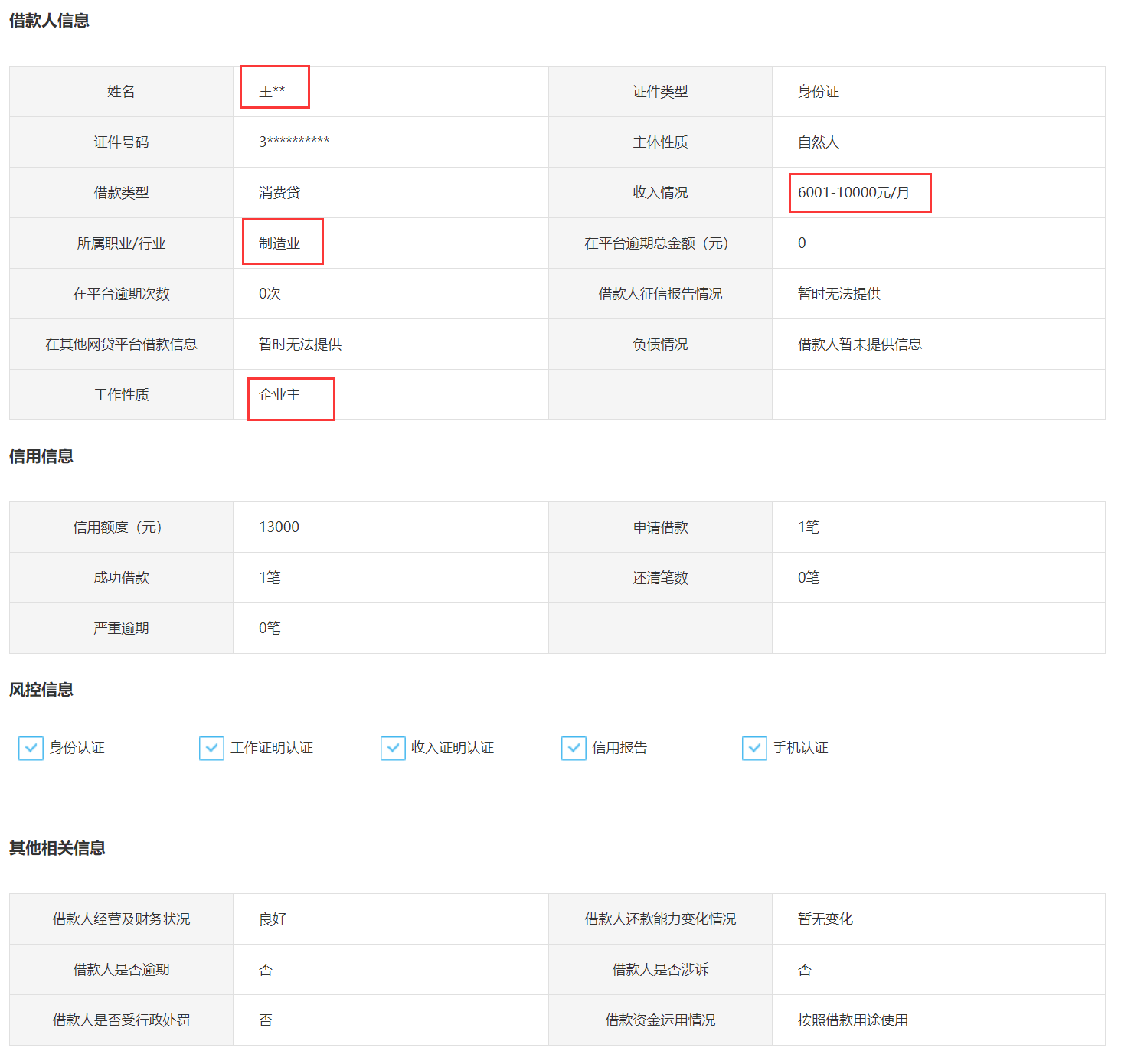Click the 严重逾期 label cell

coord(121,628)
